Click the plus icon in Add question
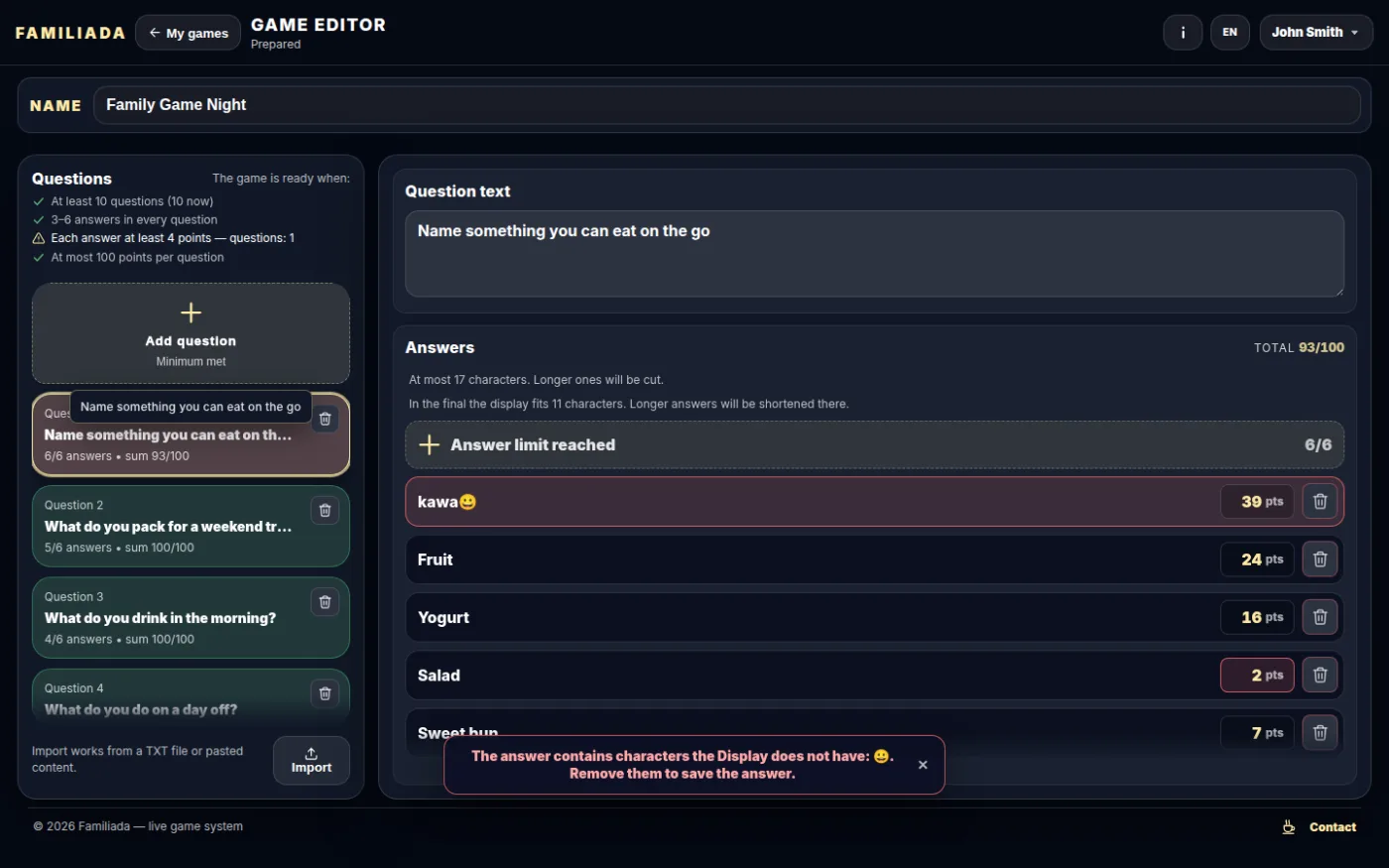 pos(191,312)
